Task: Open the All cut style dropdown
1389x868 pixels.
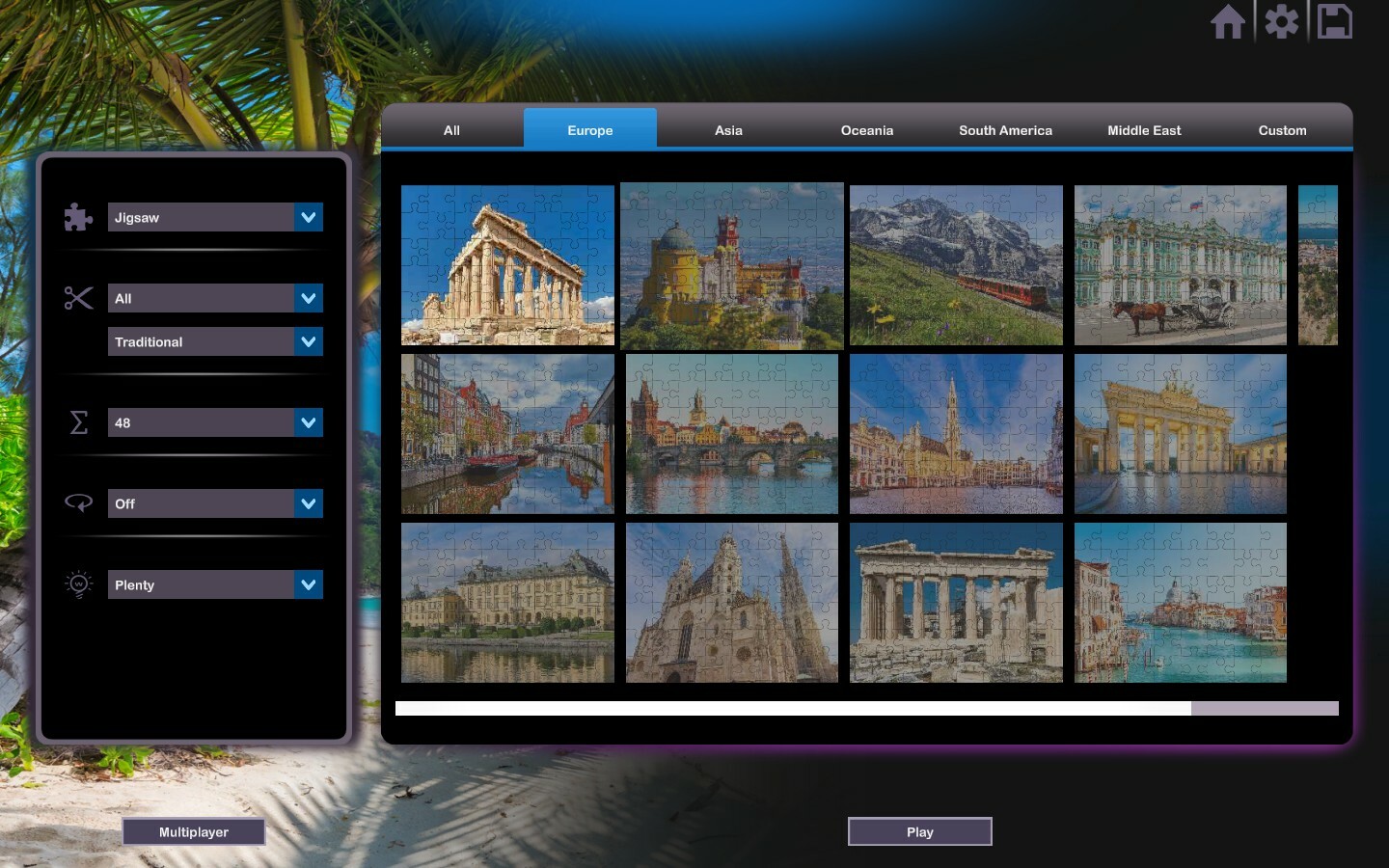Action: [215, 298]
